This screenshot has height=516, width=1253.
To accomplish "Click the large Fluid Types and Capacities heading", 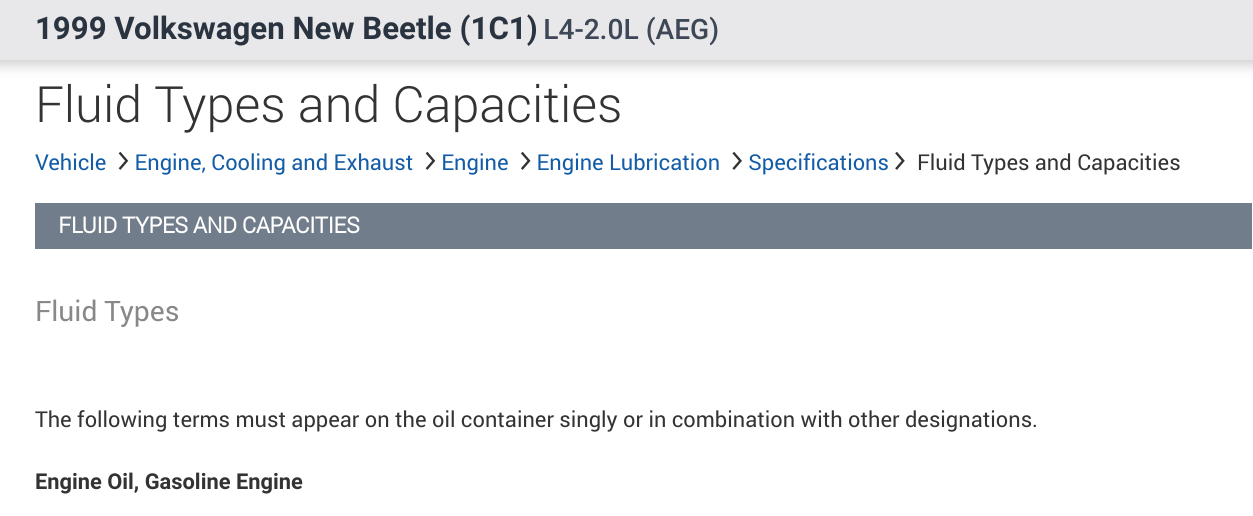I will coord(328,105).
